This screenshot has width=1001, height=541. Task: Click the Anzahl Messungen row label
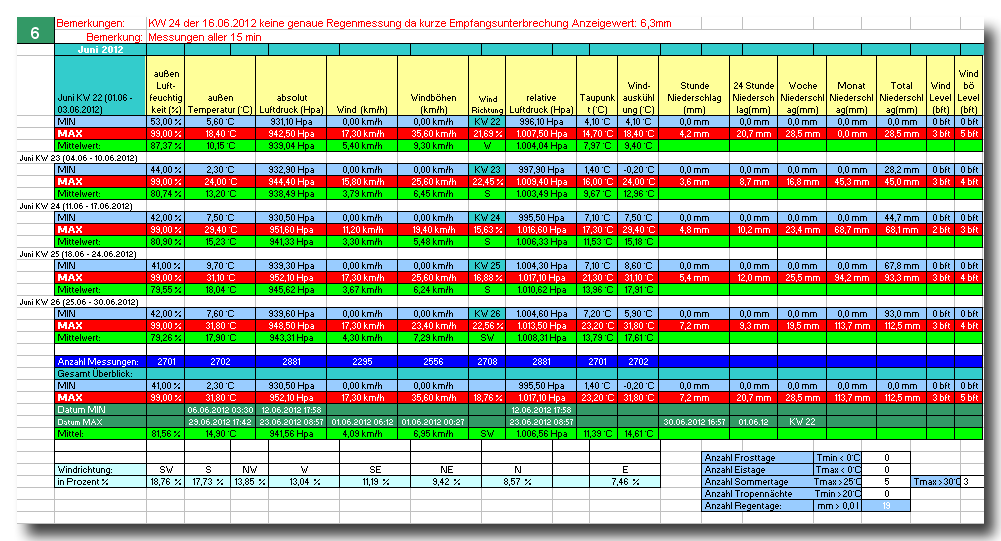pos(100,362)
